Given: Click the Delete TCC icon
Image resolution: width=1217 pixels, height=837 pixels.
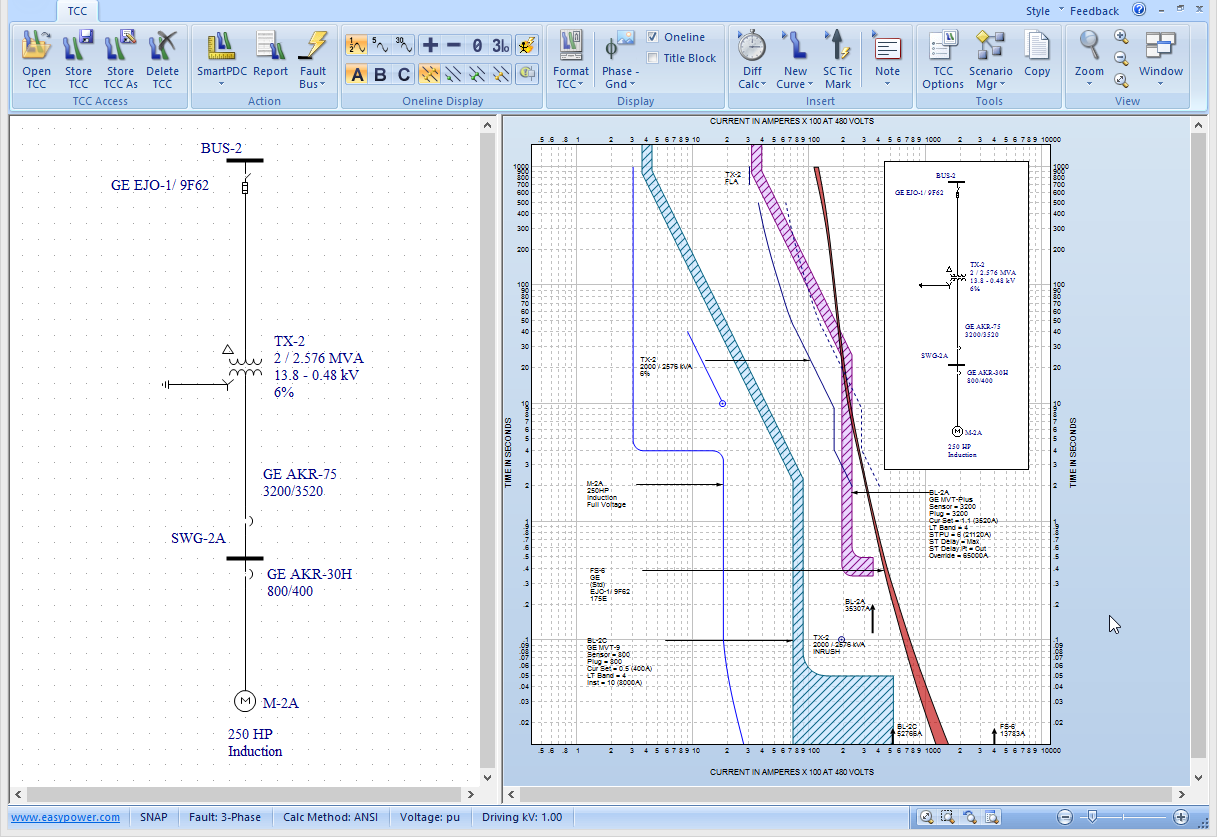Looking at the screenshot, I should point(162,59).
